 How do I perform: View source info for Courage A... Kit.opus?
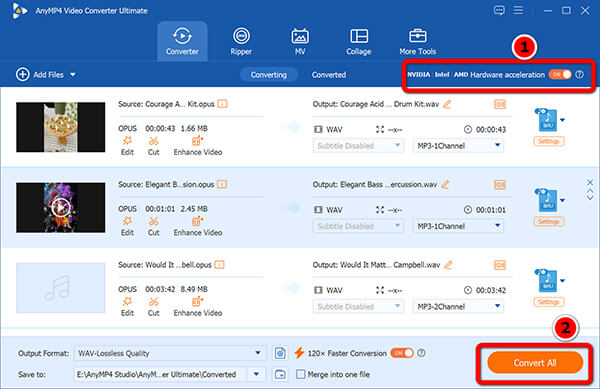(222, 104)
